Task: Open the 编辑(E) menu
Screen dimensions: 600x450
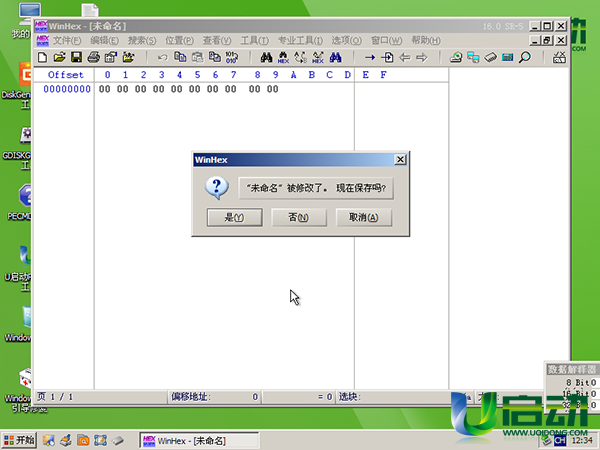Action: pos(104,41)
